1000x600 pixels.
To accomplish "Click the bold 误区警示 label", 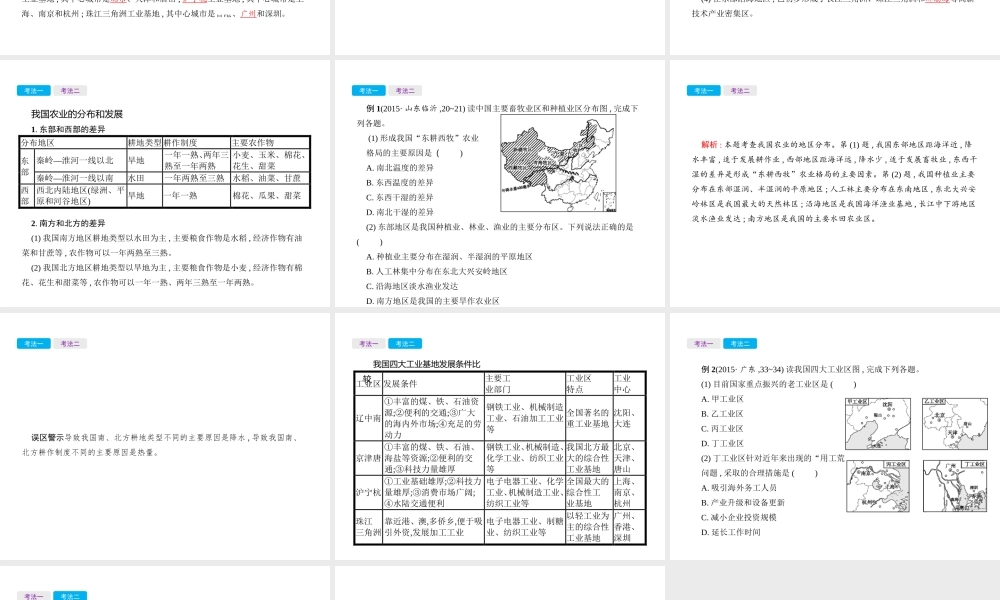I will tap(47, 437).
